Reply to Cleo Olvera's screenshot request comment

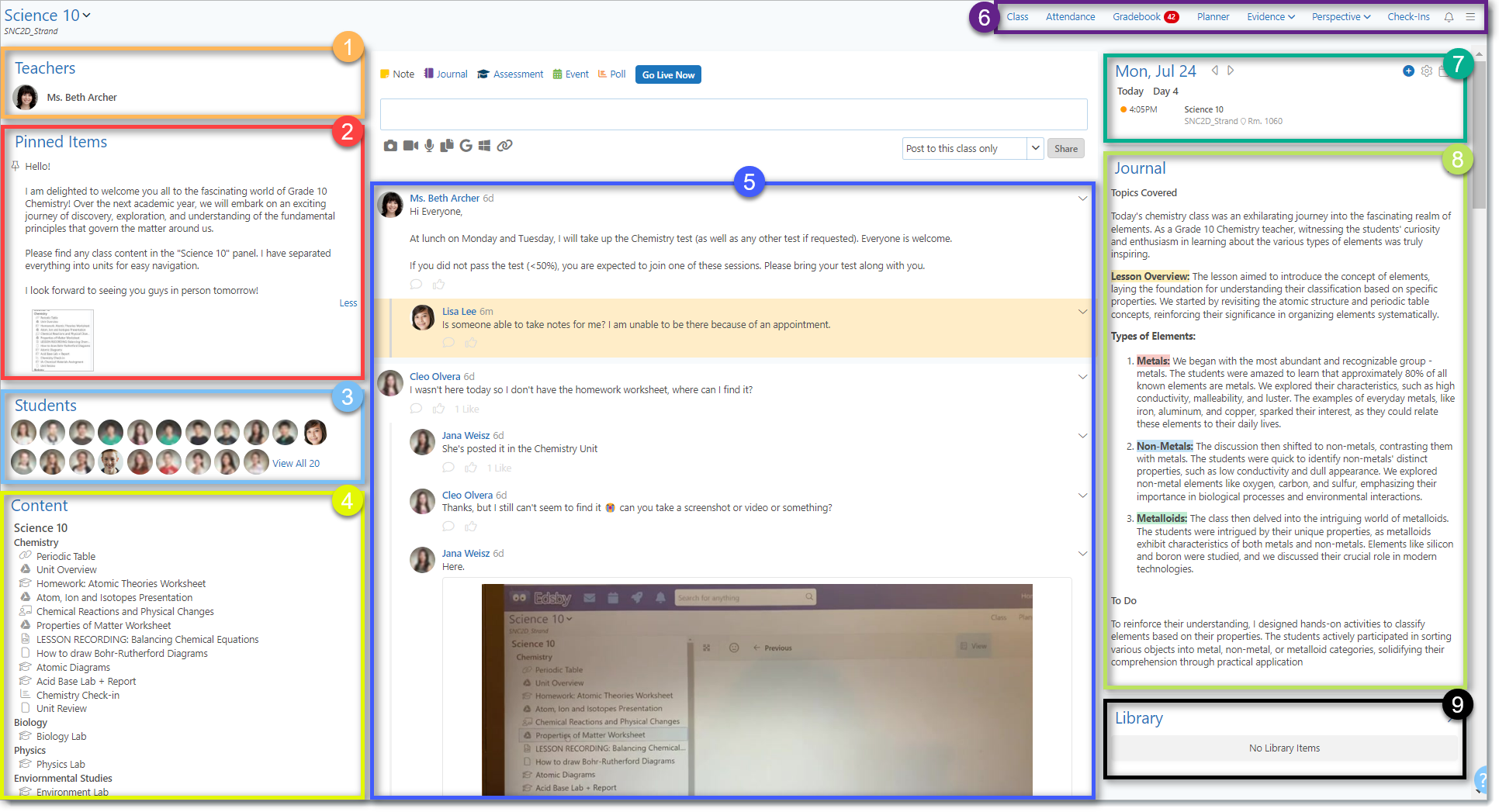[448, 527]
